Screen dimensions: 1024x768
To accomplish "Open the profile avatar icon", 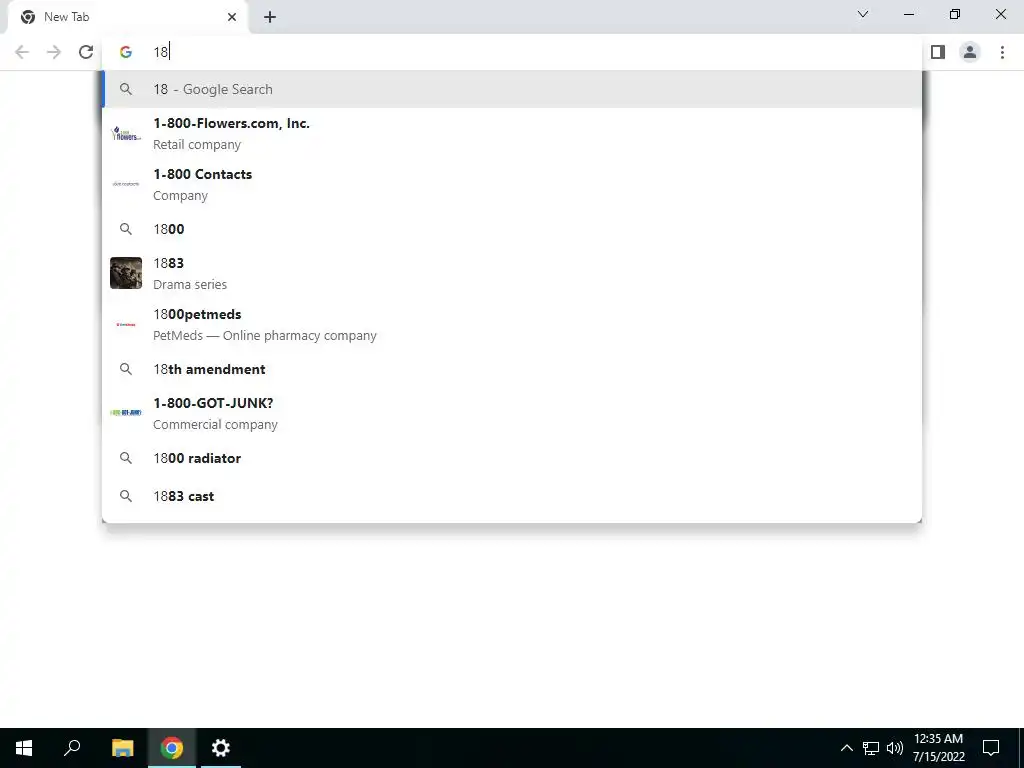I will [970, 52].
